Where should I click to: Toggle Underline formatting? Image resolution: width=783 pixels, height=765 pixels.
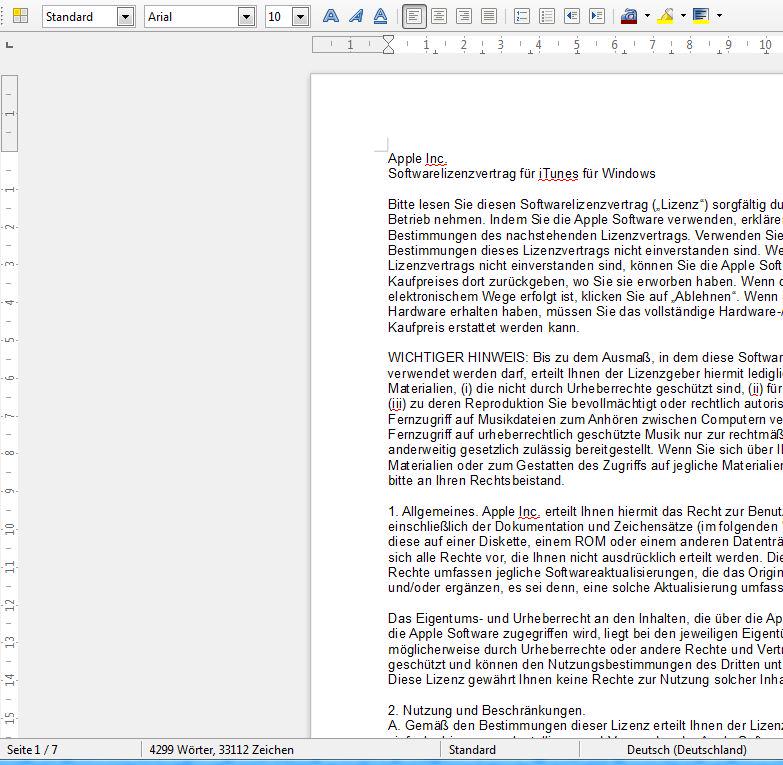381,16
